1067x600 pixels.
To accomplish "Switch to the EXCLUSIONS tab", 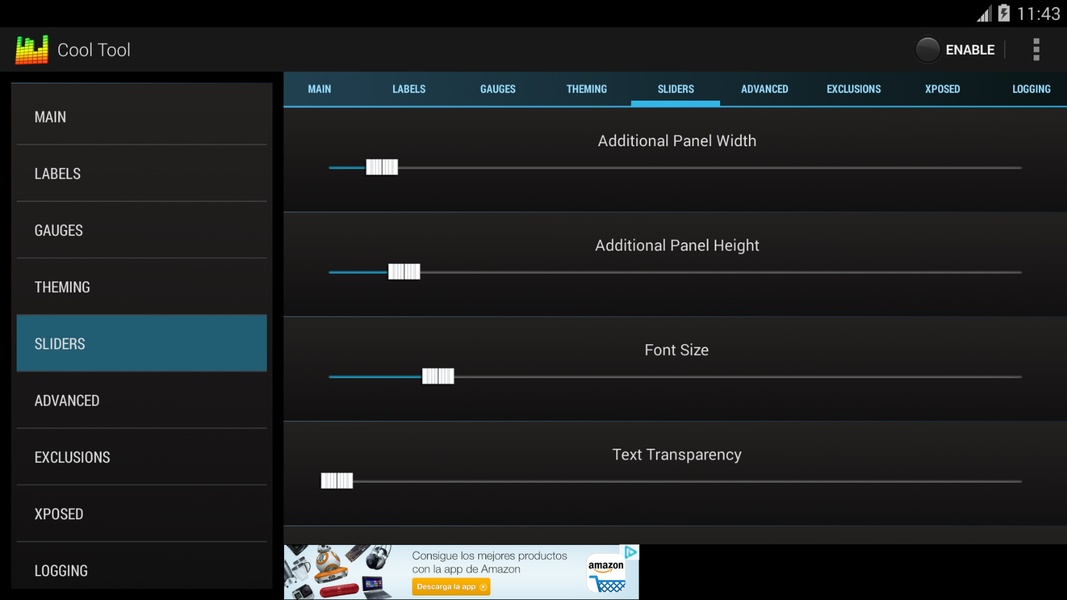I will [x=853, y=89].
